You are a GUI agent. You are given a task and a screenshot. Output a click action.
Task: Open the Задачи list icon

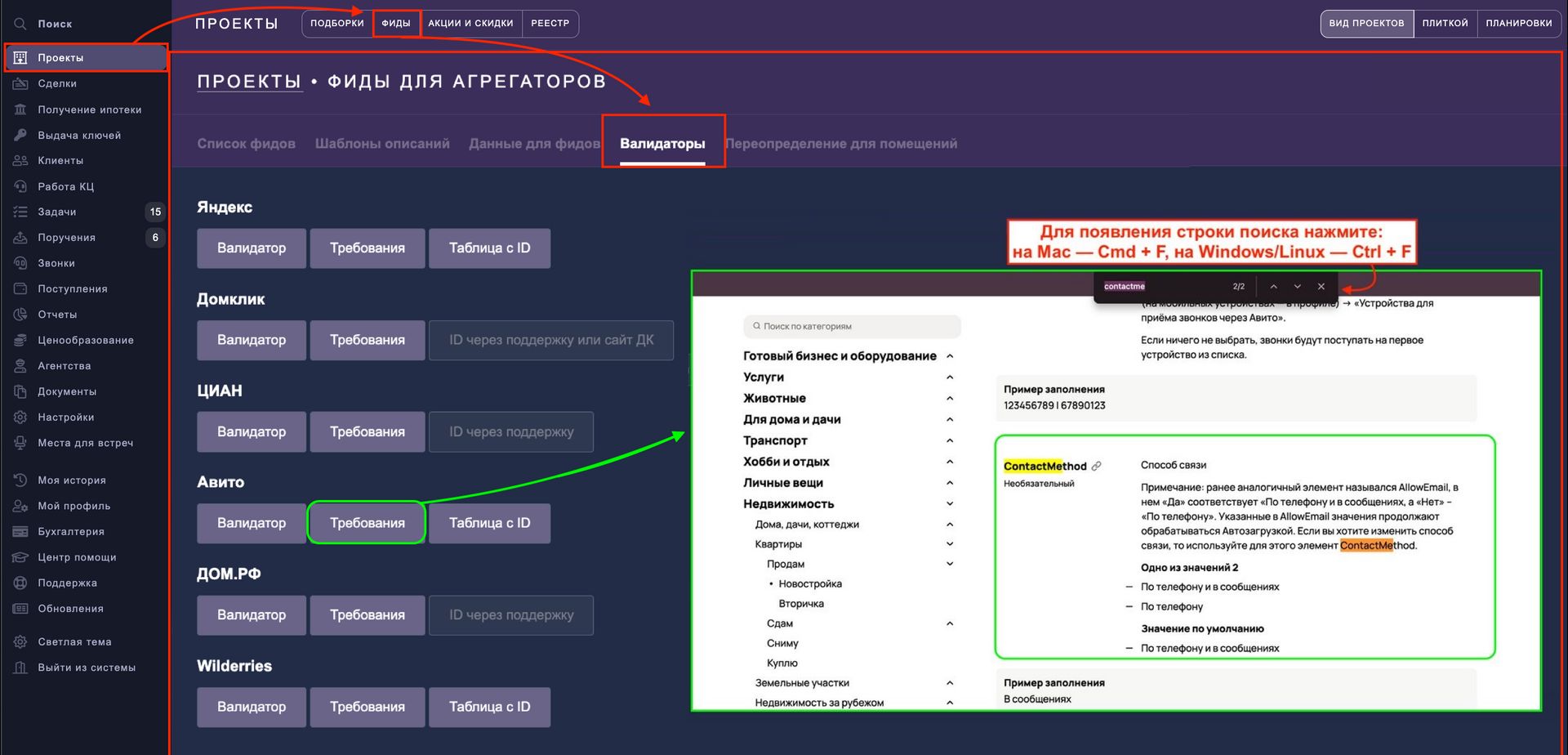pos(20,212)
